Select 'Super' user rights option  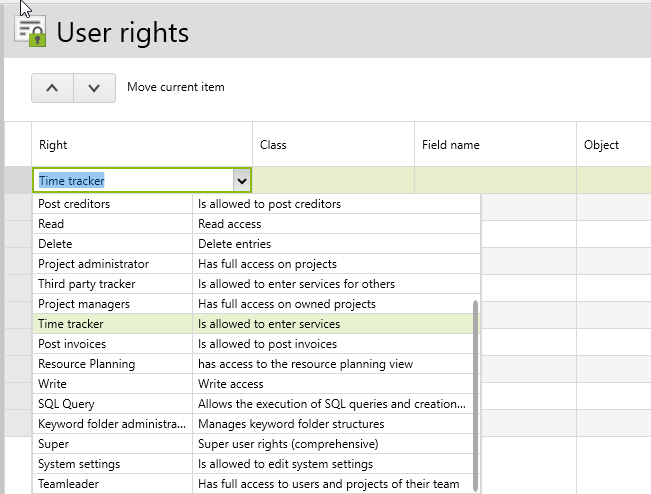click(53, 444)
